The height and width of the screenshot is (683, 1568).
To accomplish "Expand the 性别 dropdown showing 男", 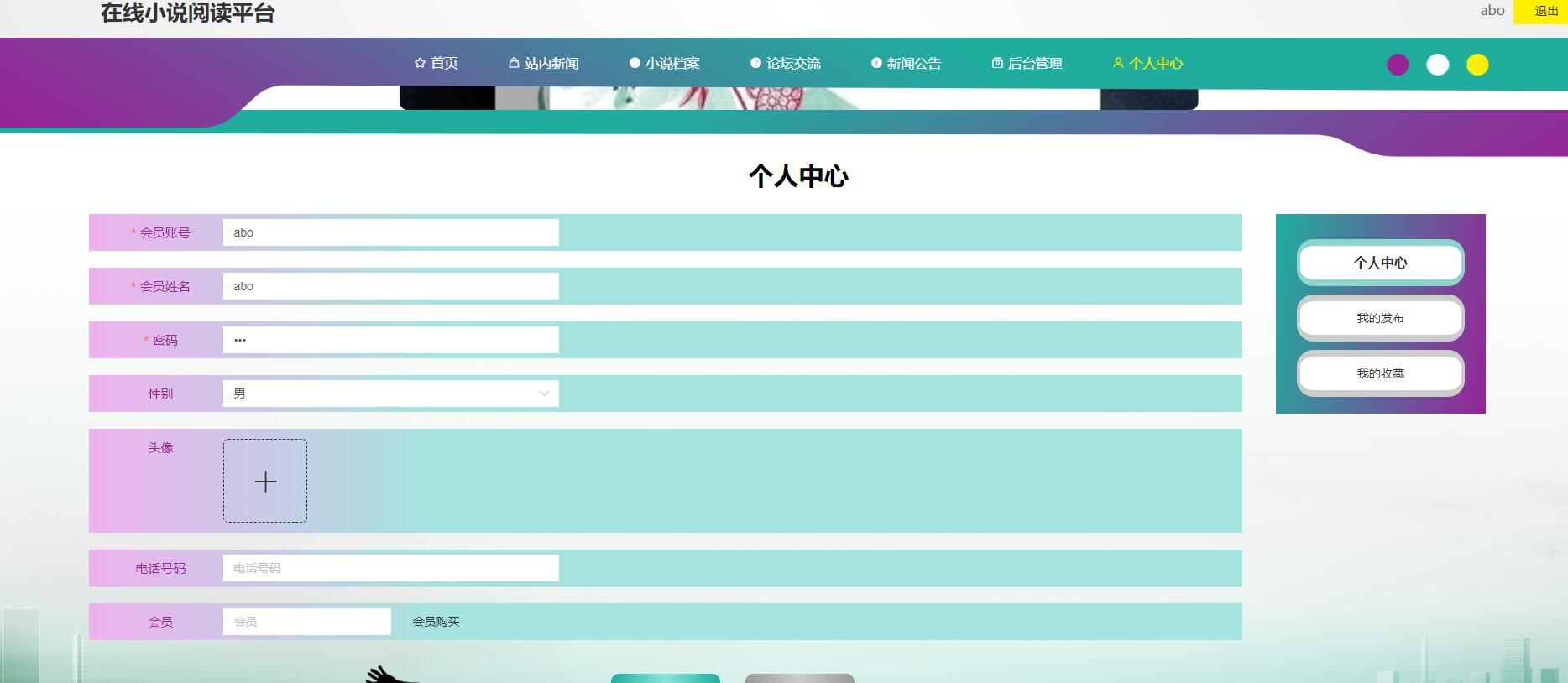I will coord(391,394).
